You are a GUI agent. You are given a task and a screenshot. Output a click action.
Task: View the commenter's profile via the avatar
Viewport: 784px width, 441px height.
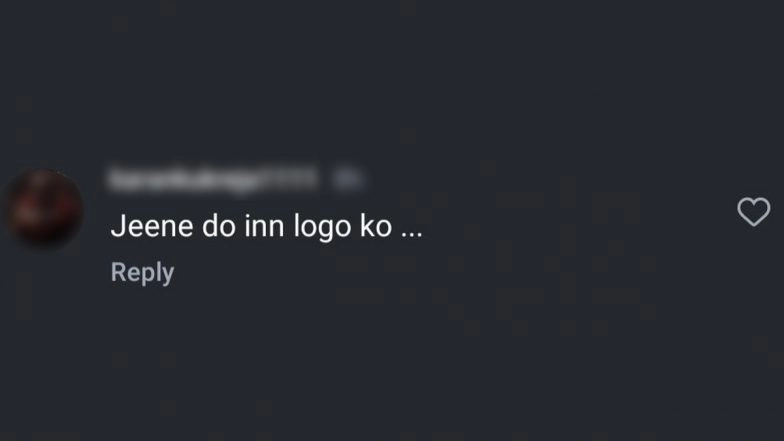point(44,208)
